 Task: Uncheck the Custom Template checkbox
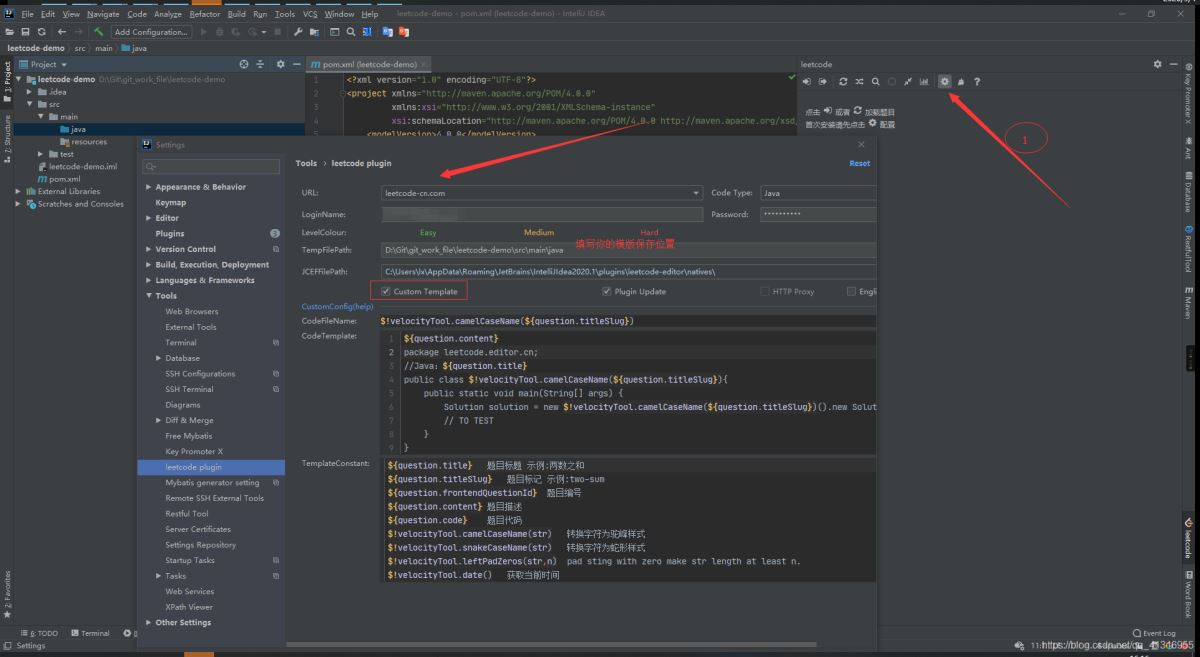click(x=386, y=291)
